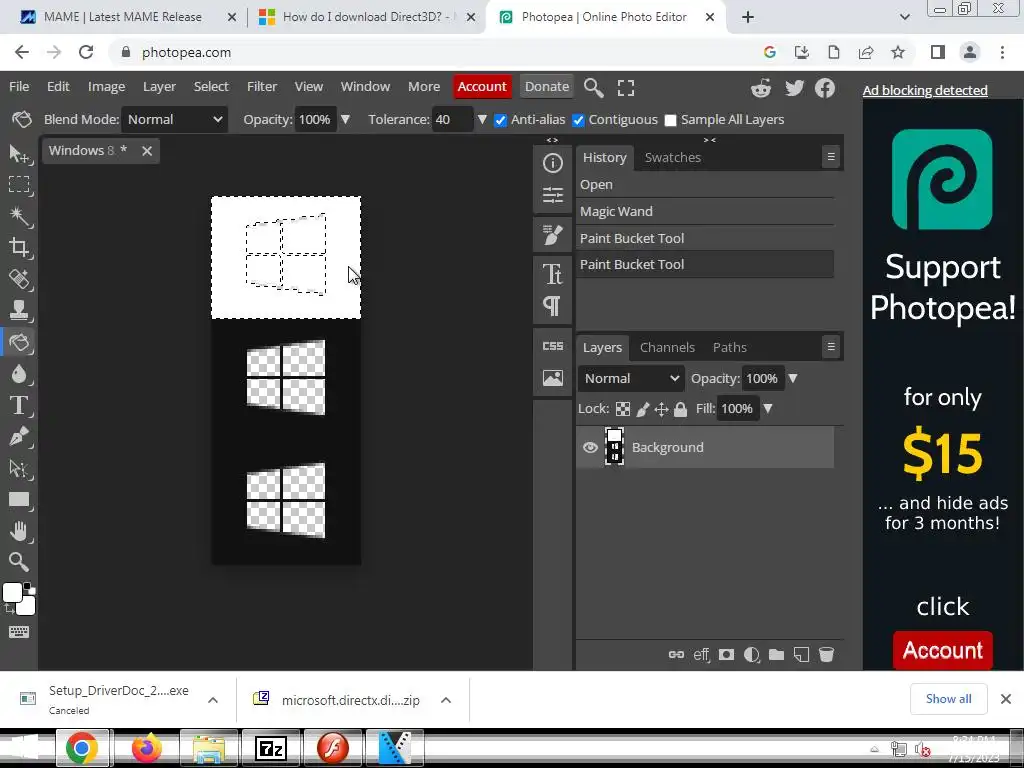Select the Pen tool

pos(19,436)
